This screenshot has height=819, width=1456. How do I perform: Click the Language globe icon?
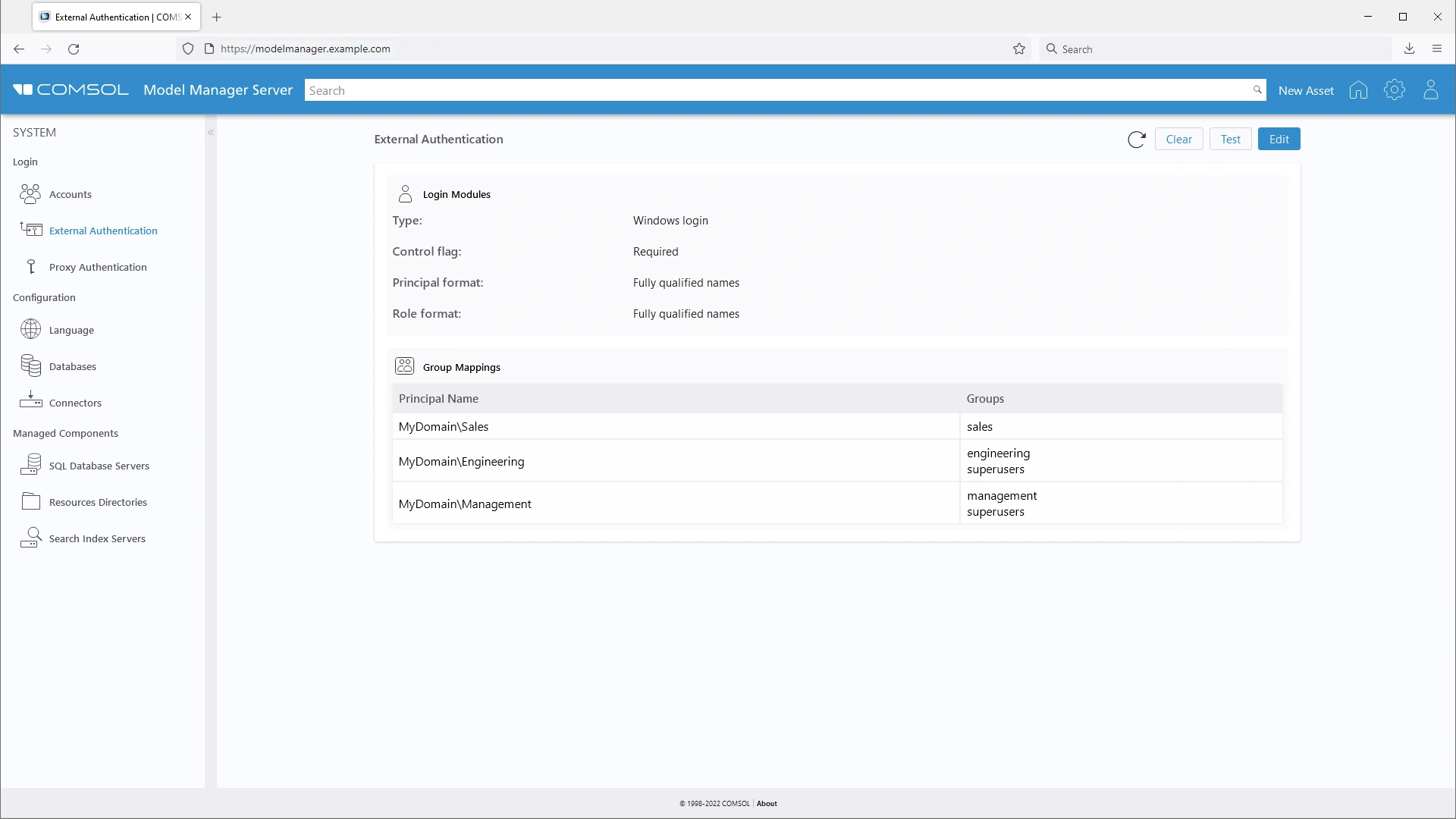30,329
